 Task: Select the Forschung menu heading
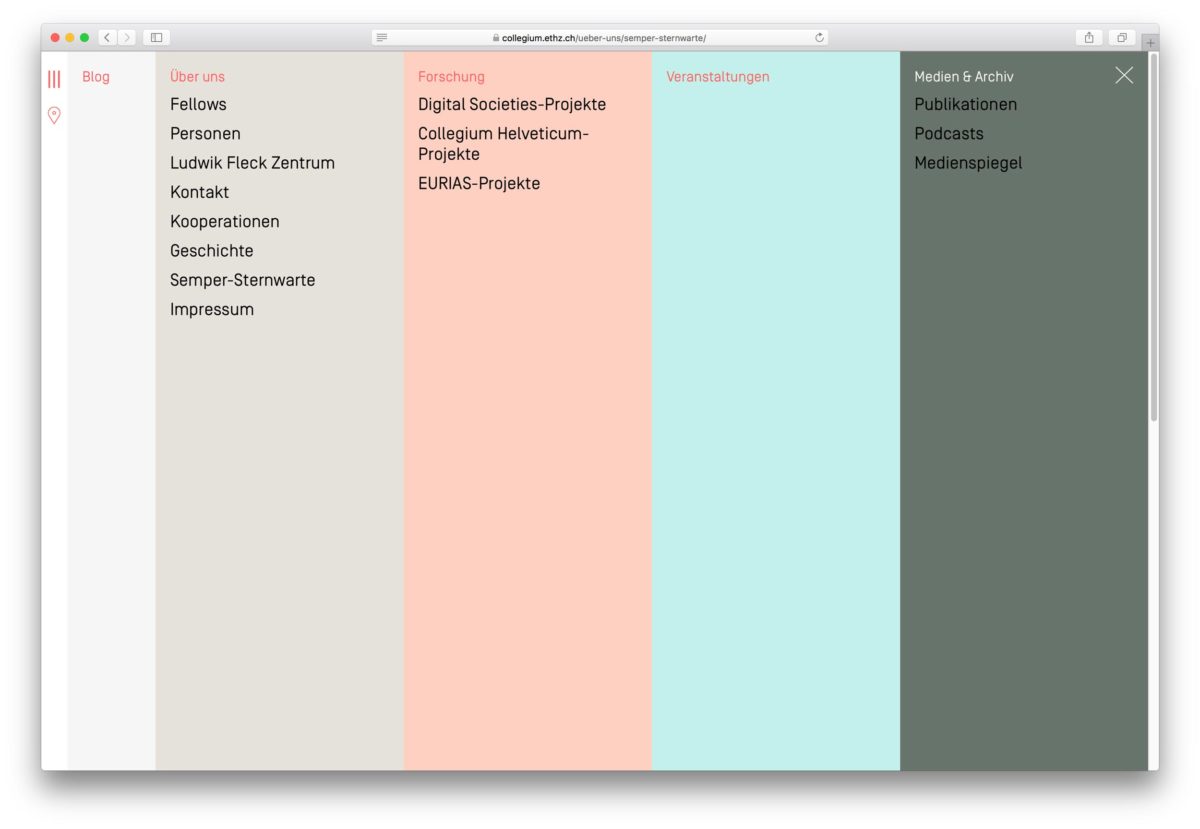point(451,77)
